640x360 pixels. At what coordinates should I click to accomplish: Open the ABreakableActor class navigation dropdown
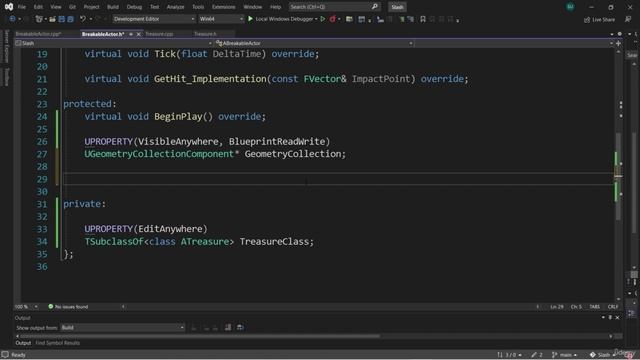(x=313, y=43)
